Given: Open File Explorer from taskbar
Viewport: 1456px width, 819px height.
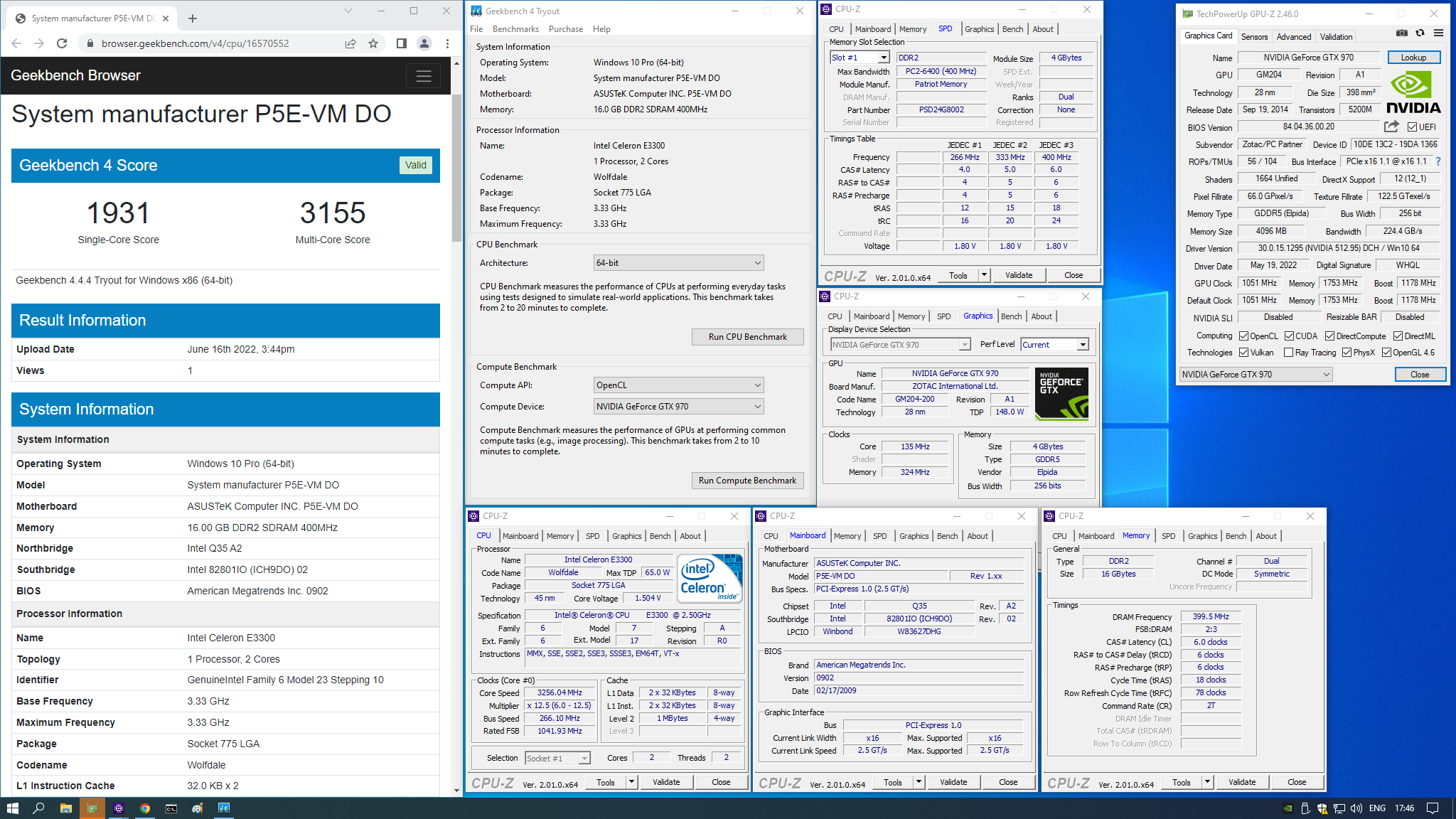Looking at the screenshot, I should click(65, 808).
